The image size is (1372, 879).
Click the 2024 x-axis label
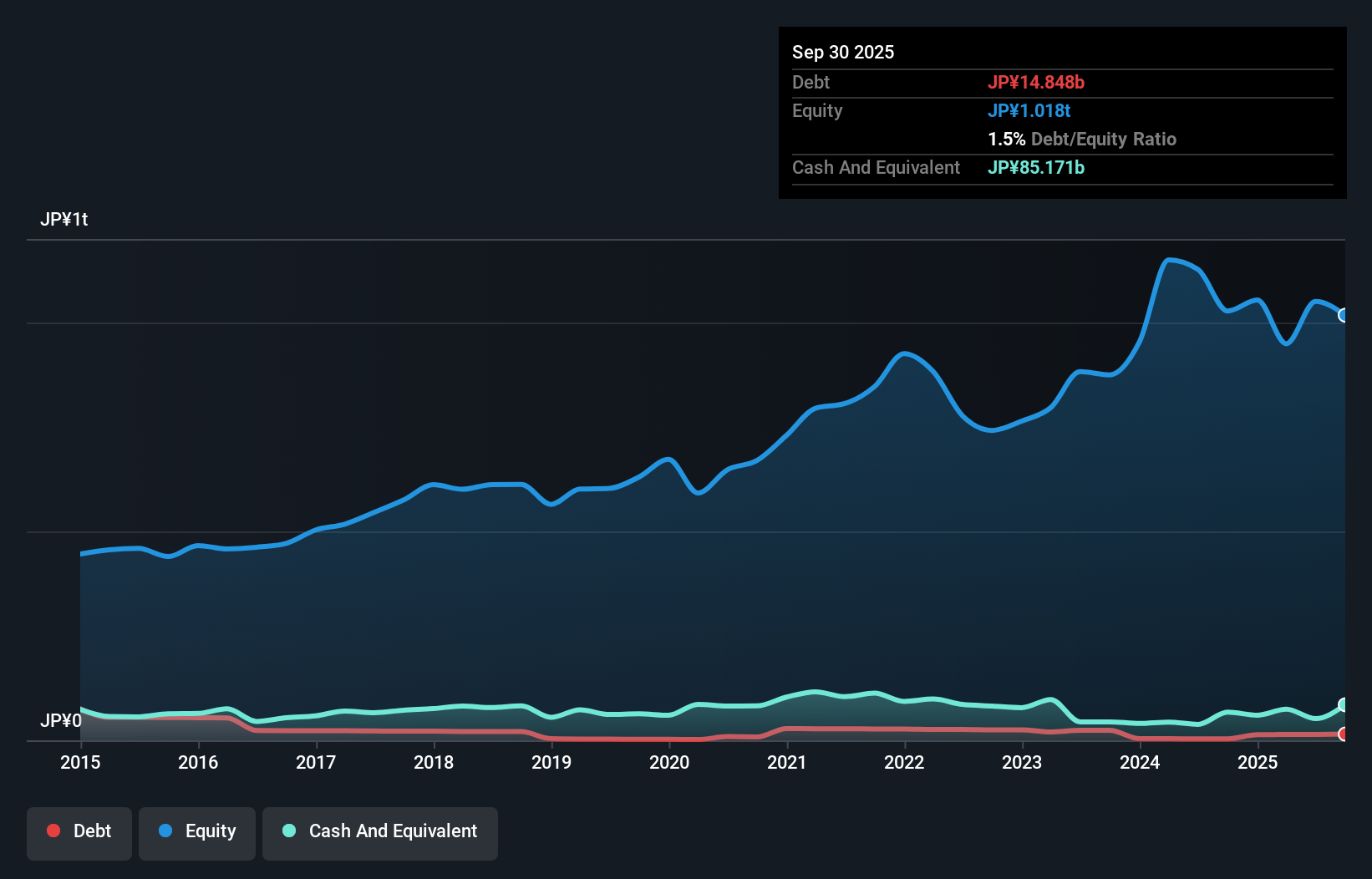[x=1140, y=762]
